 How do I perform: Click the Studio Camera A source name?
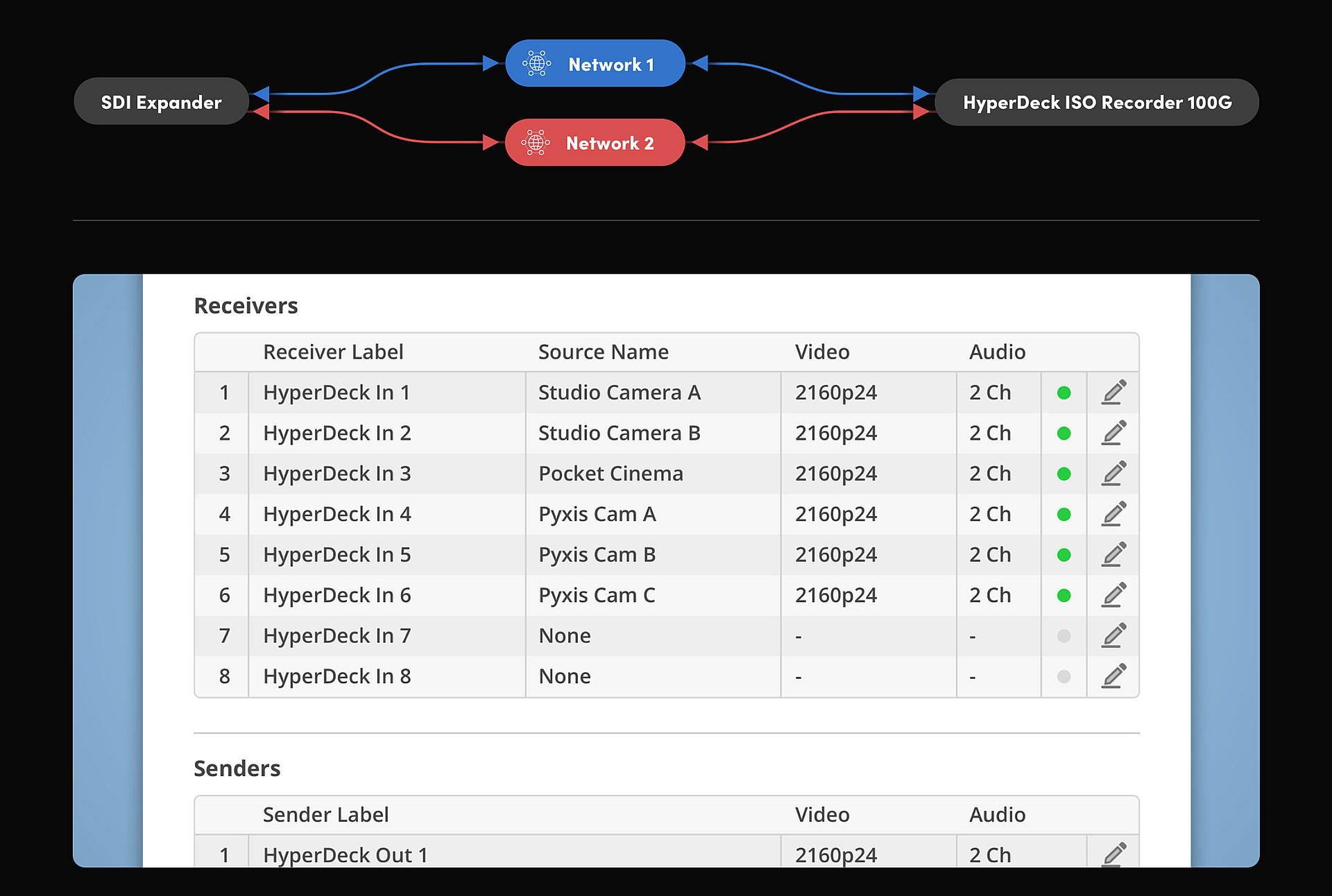[620, 393]
